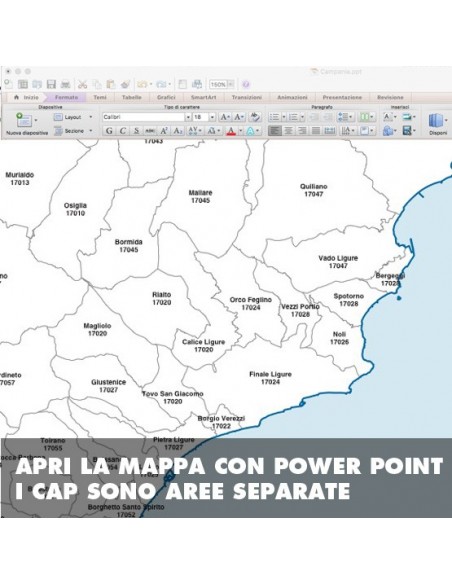452x584 pixels.
Task: Insert a shape from Inserisci group
Action: pos(389,131)
